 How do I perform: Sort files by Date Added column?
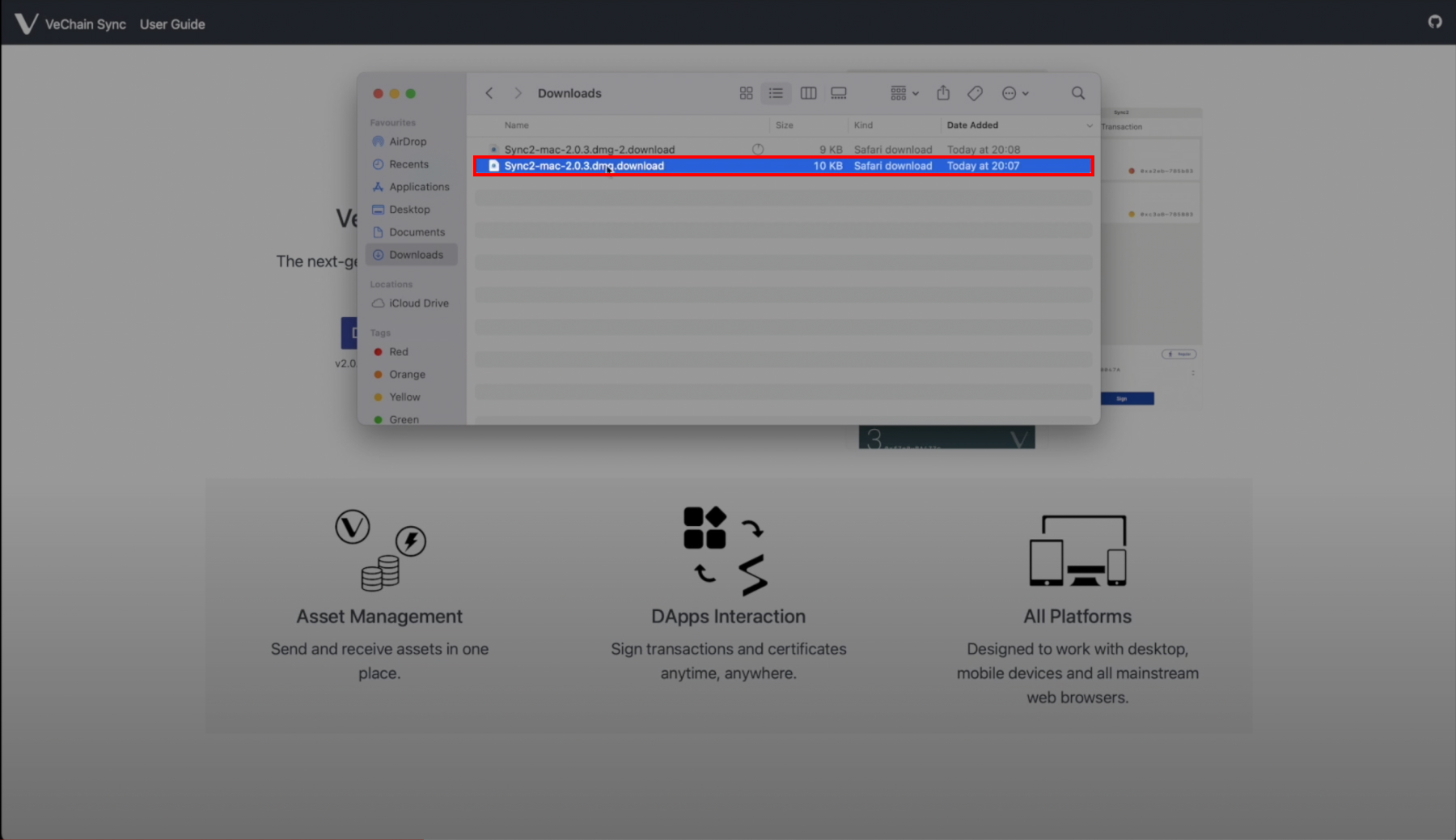coord(972,125)
